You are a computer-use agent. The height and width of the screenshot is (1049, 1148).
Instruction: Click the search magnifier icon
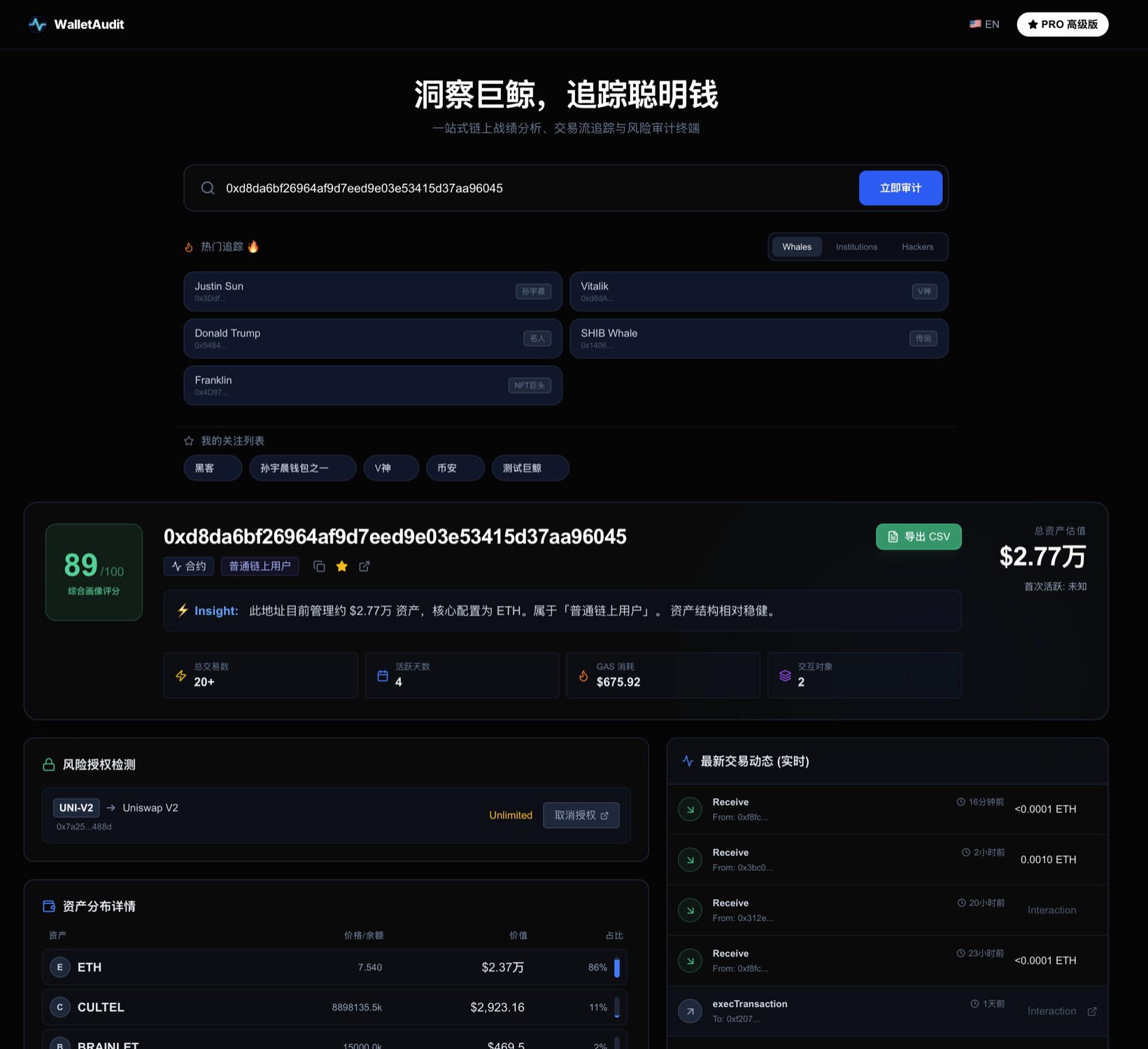[x=208, y=188]
